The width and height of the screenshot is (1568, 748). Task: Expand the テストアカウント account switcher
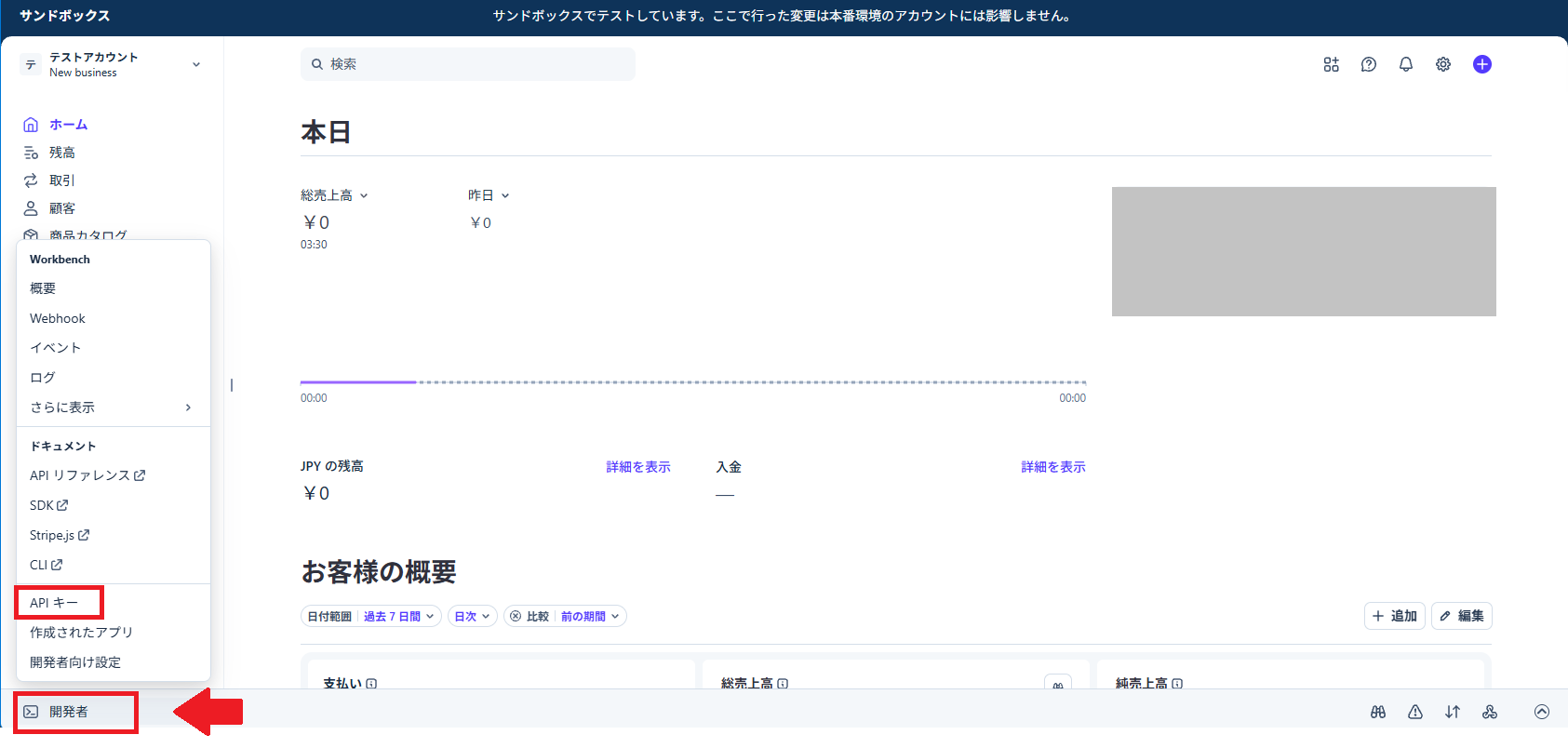tap(112, 64)
